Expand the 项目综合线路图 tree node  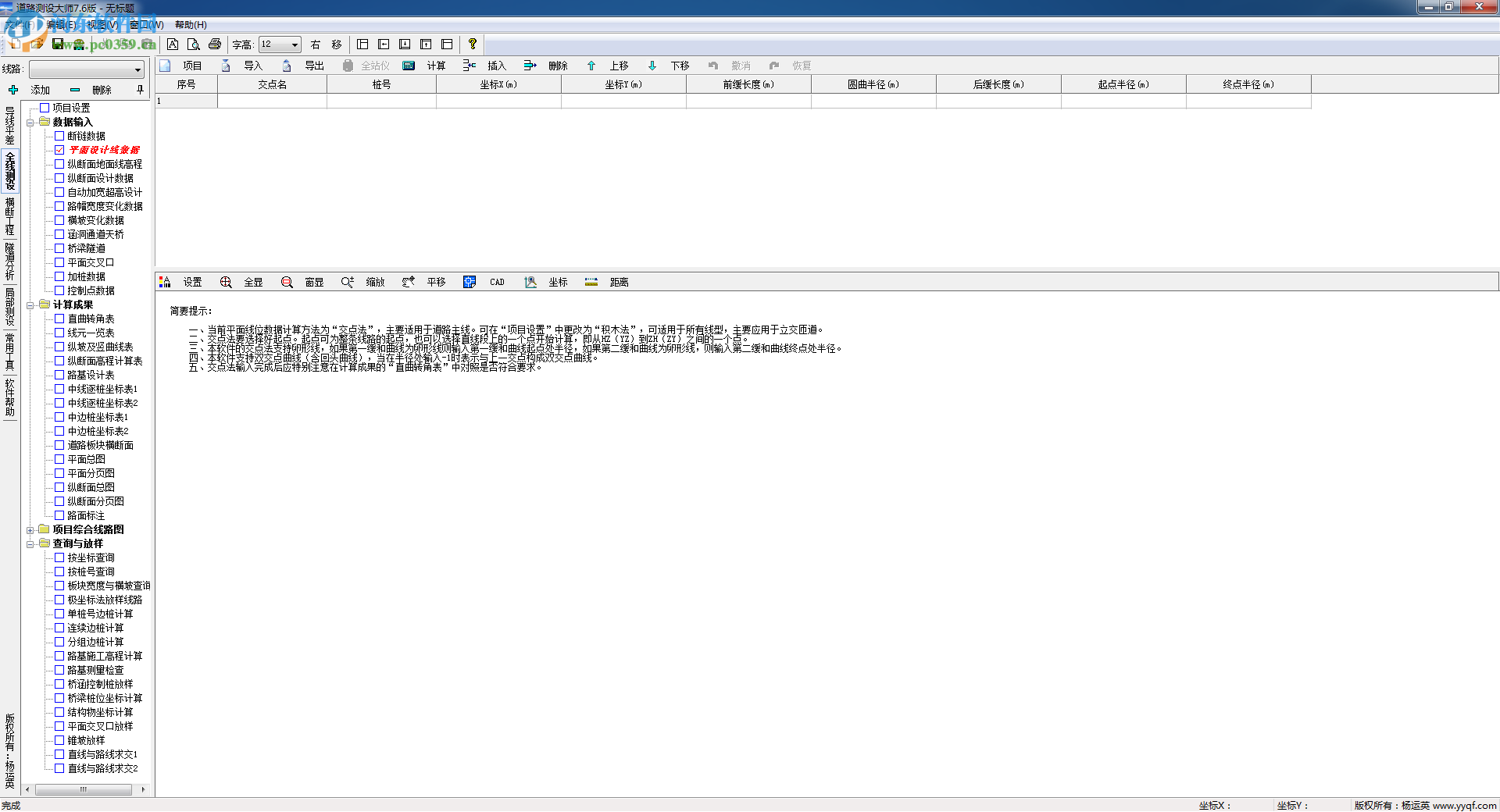[x=30, y=530]
